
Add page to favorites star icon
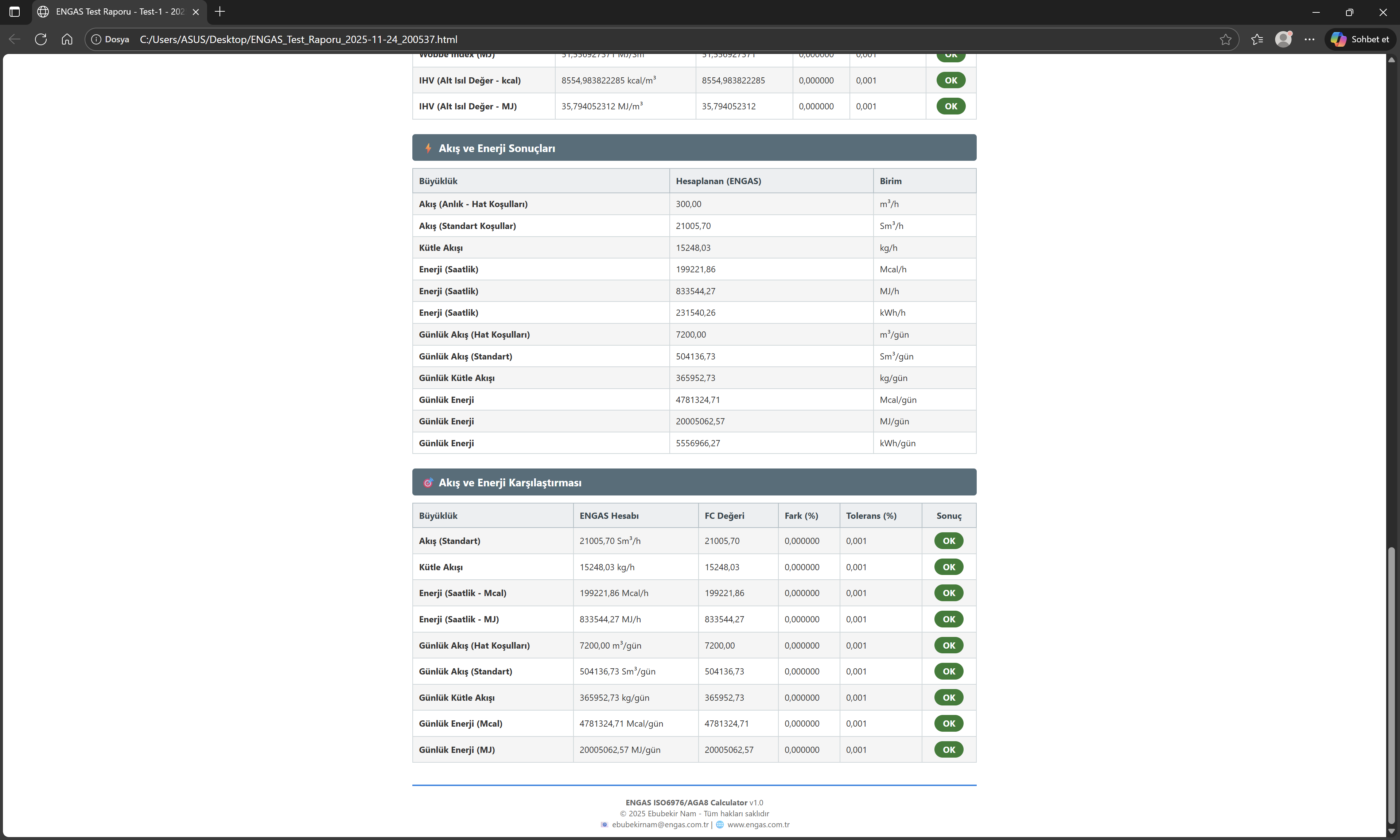tap(1225, 39)
